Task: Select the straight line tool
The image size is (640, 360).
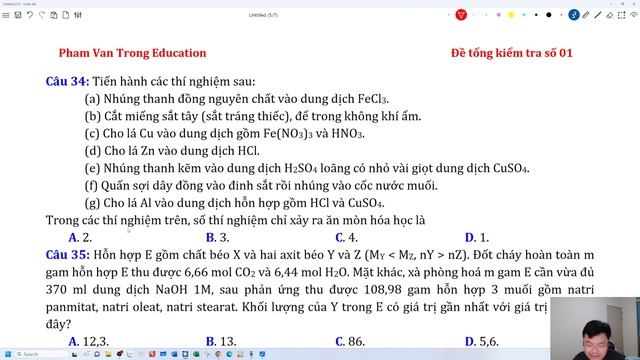Action: 598,15
